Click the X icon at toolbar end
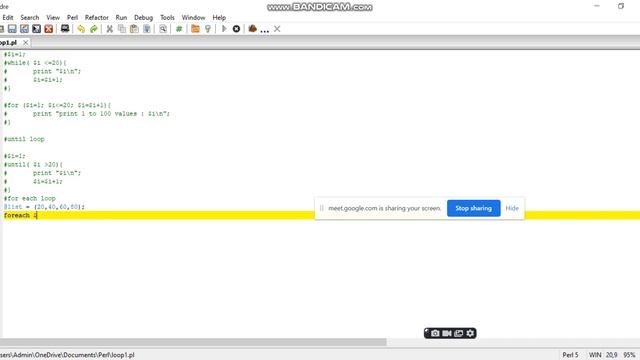Viewport: 640px width, 360px height. click(x=277, y=29)
